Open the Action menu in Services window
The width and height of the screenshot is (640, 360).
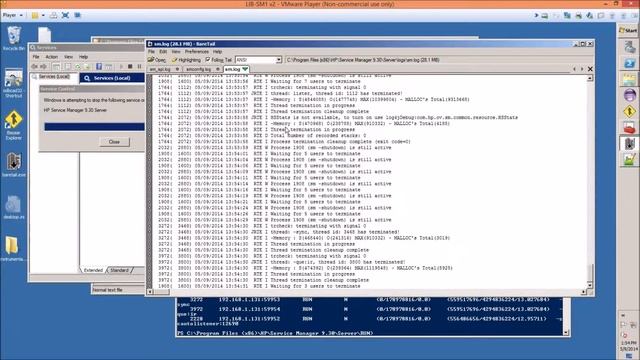coord(51,57)
